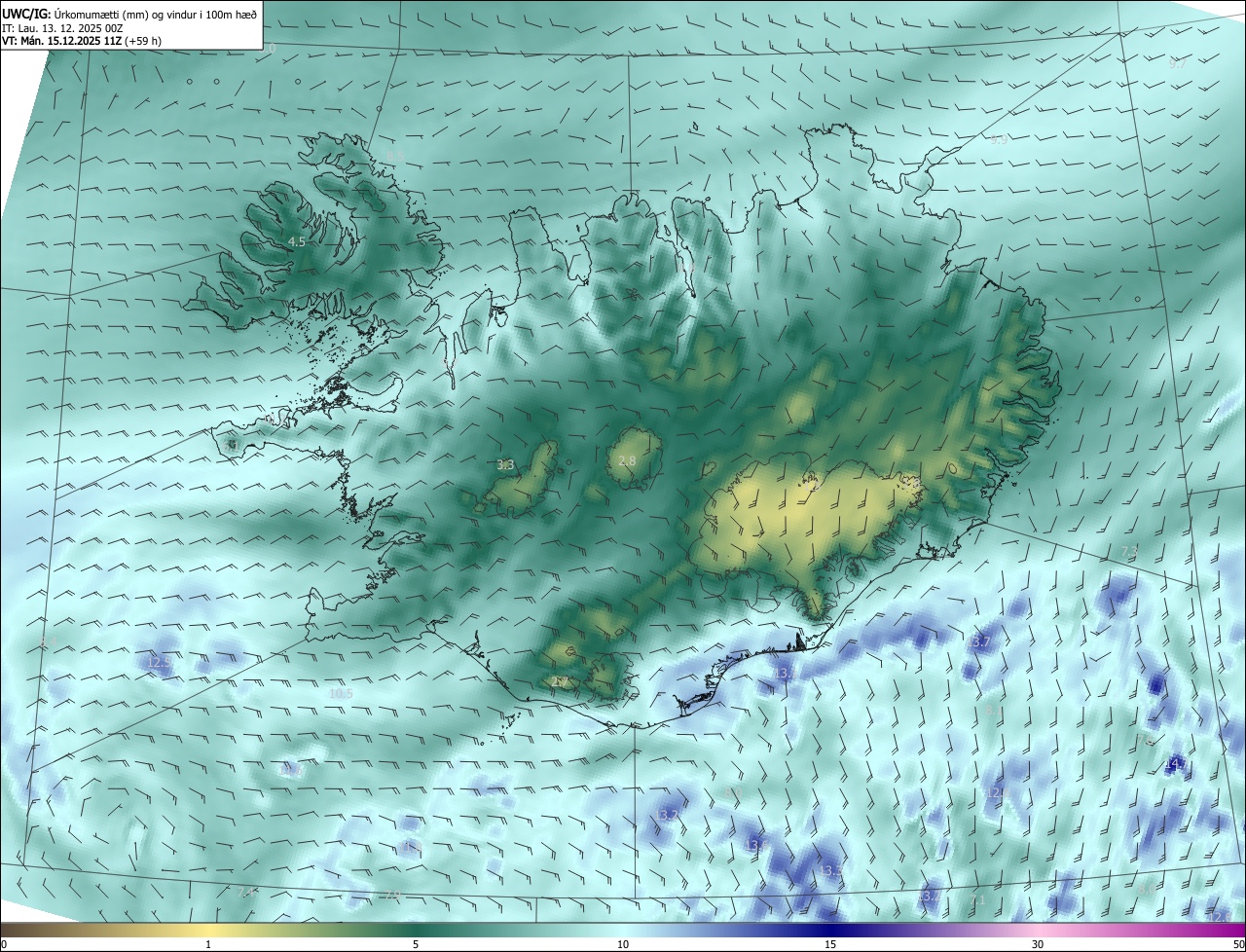Click the pale pink colorbar segment above tick 30
This screenshot has height=952, width=1246.
click(x=1038, y=930)
